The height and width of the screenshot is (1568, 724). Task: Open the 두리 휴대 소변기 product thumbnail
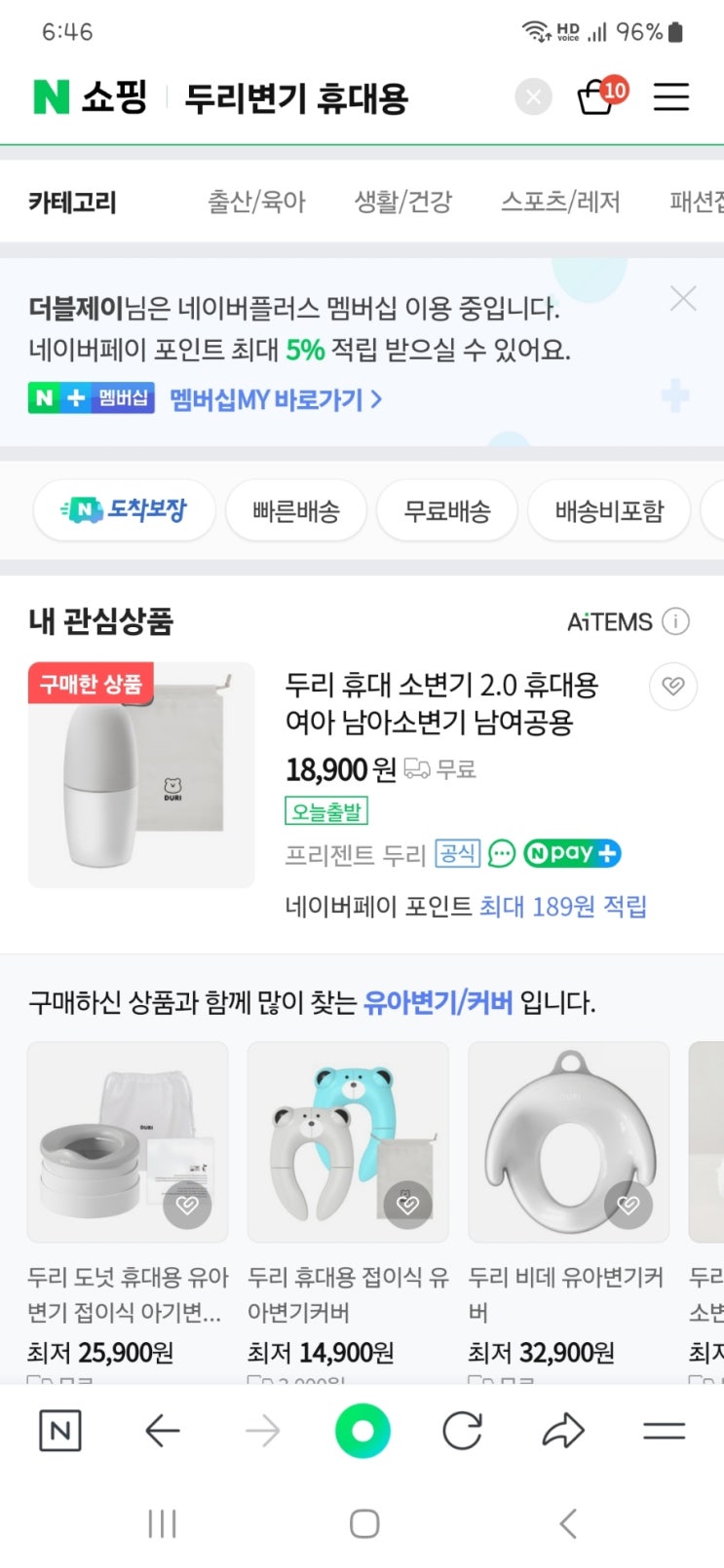pyautogui.click(x=141, y=775)
